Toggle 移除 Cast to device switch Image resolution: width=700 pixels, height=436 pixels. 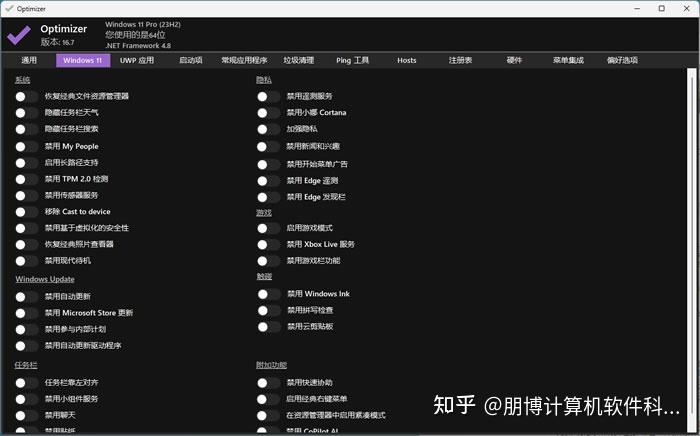coord(26,212)
